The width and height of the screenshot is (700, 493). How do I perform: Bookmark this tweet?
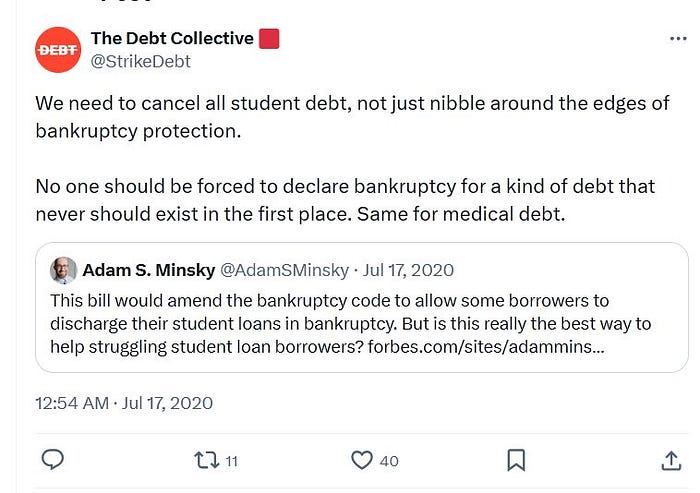[516, 460]
